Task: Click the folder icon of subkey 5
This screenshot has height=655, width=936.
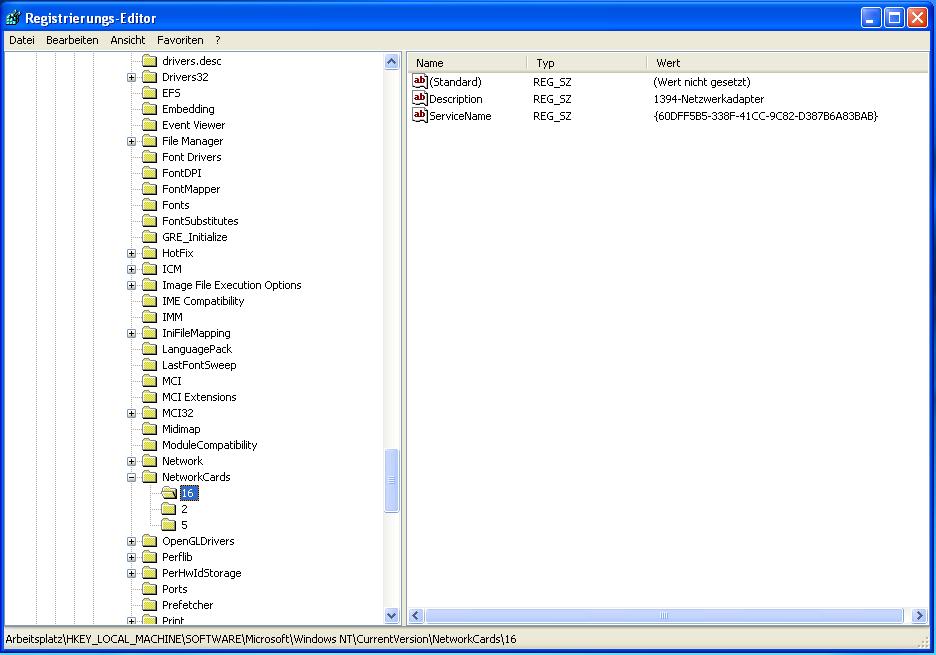Action: click(168, 525)
